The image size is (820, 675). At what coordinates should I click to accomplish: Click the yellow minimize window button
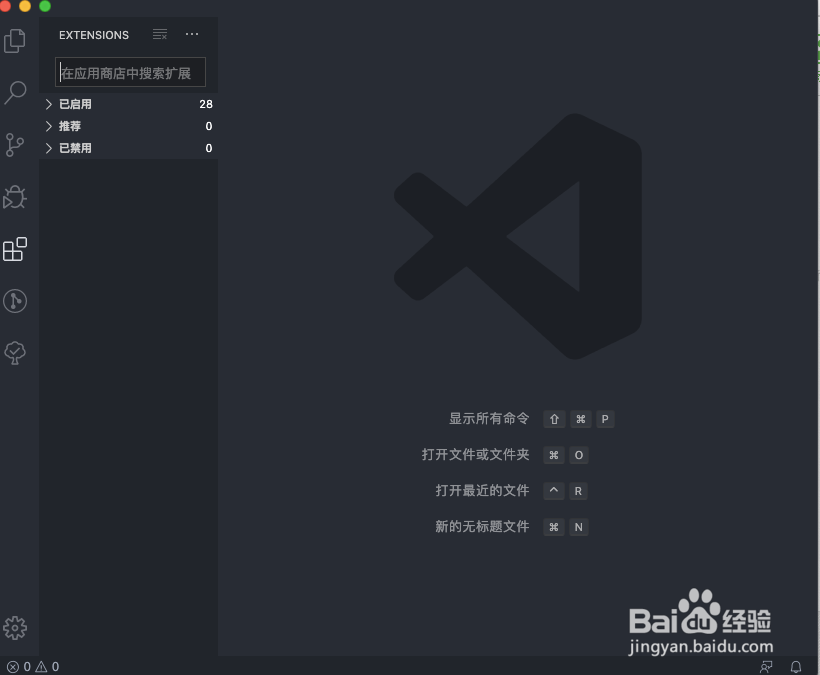click(x=25, y=6)
